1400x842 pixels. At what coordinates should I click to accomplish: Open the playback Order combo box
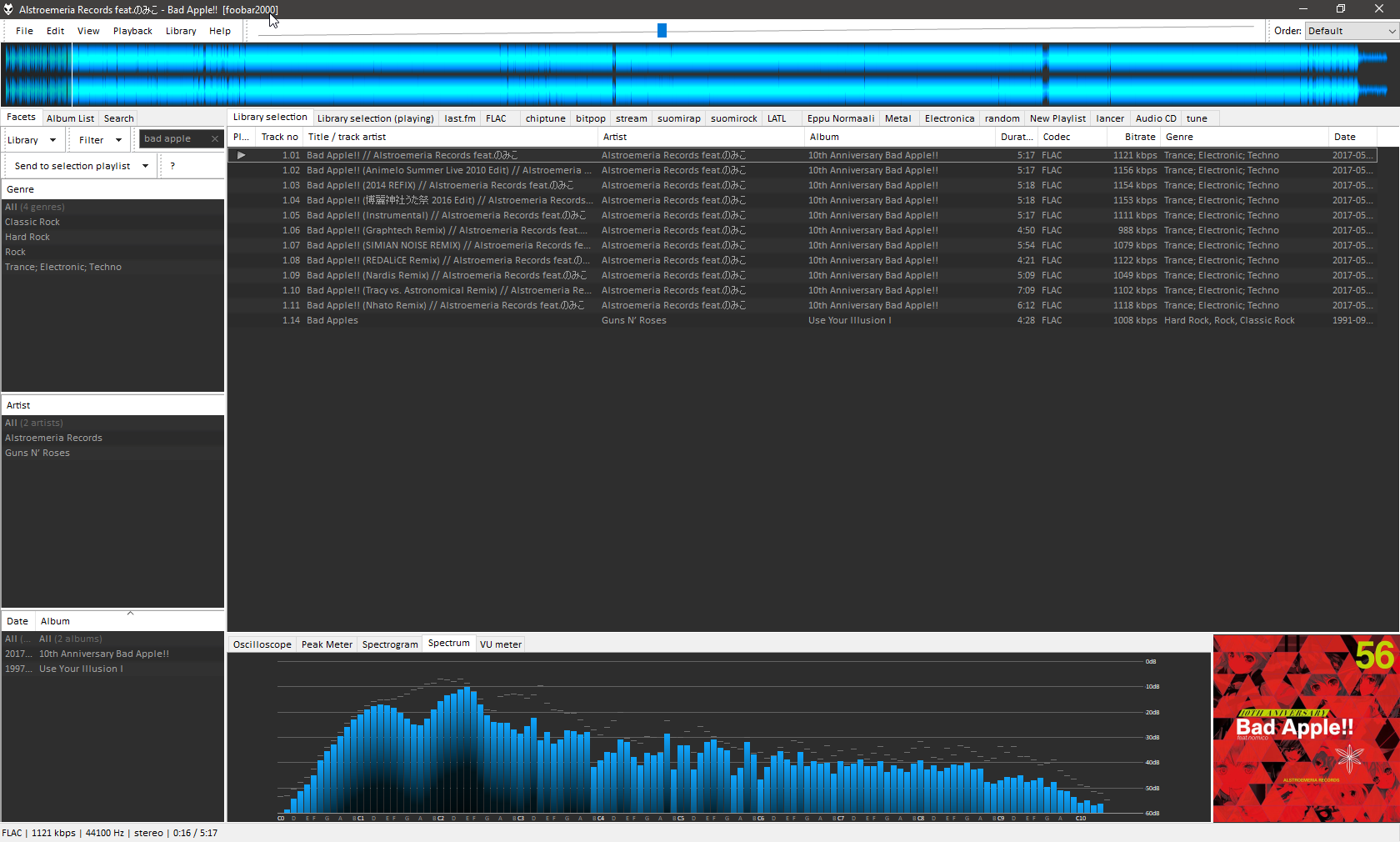(1350, 31)
